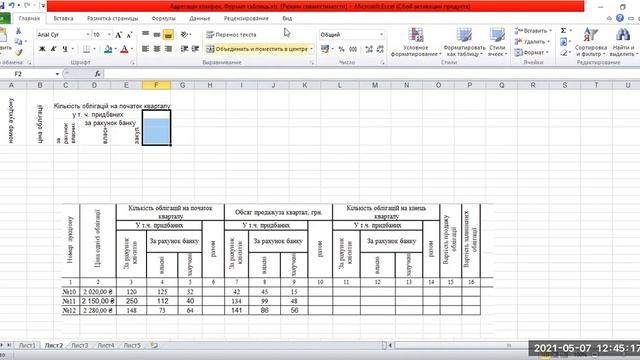This screenshot has height=360, width=640.
Task: Open Найти и выделить binoculars icon
Action: 622,34
